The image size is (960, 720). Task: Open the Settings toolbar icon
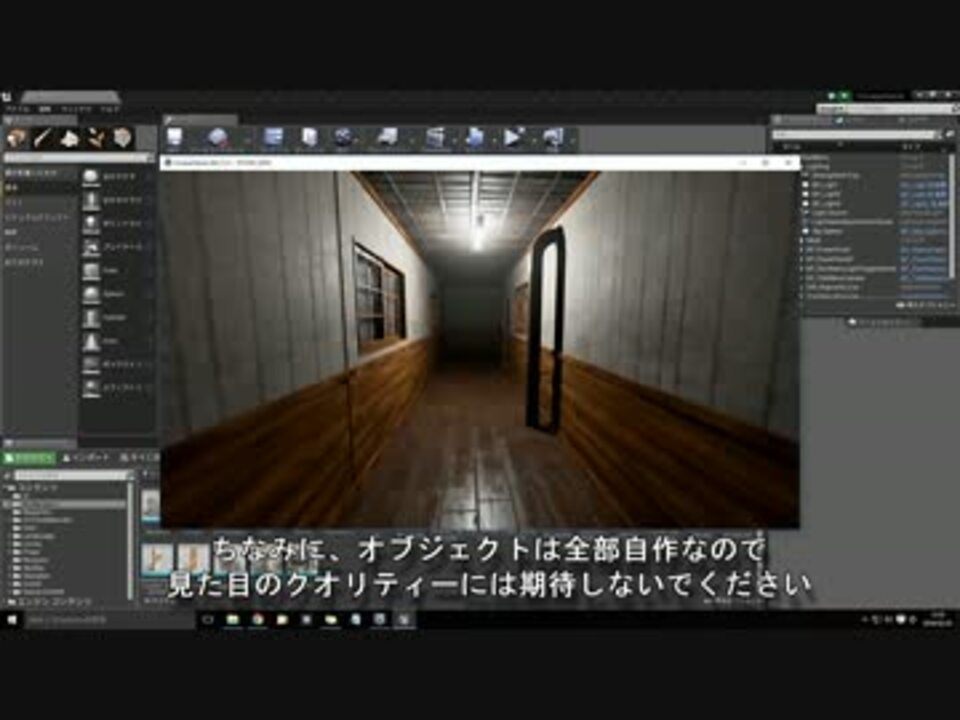coord(344,138)
